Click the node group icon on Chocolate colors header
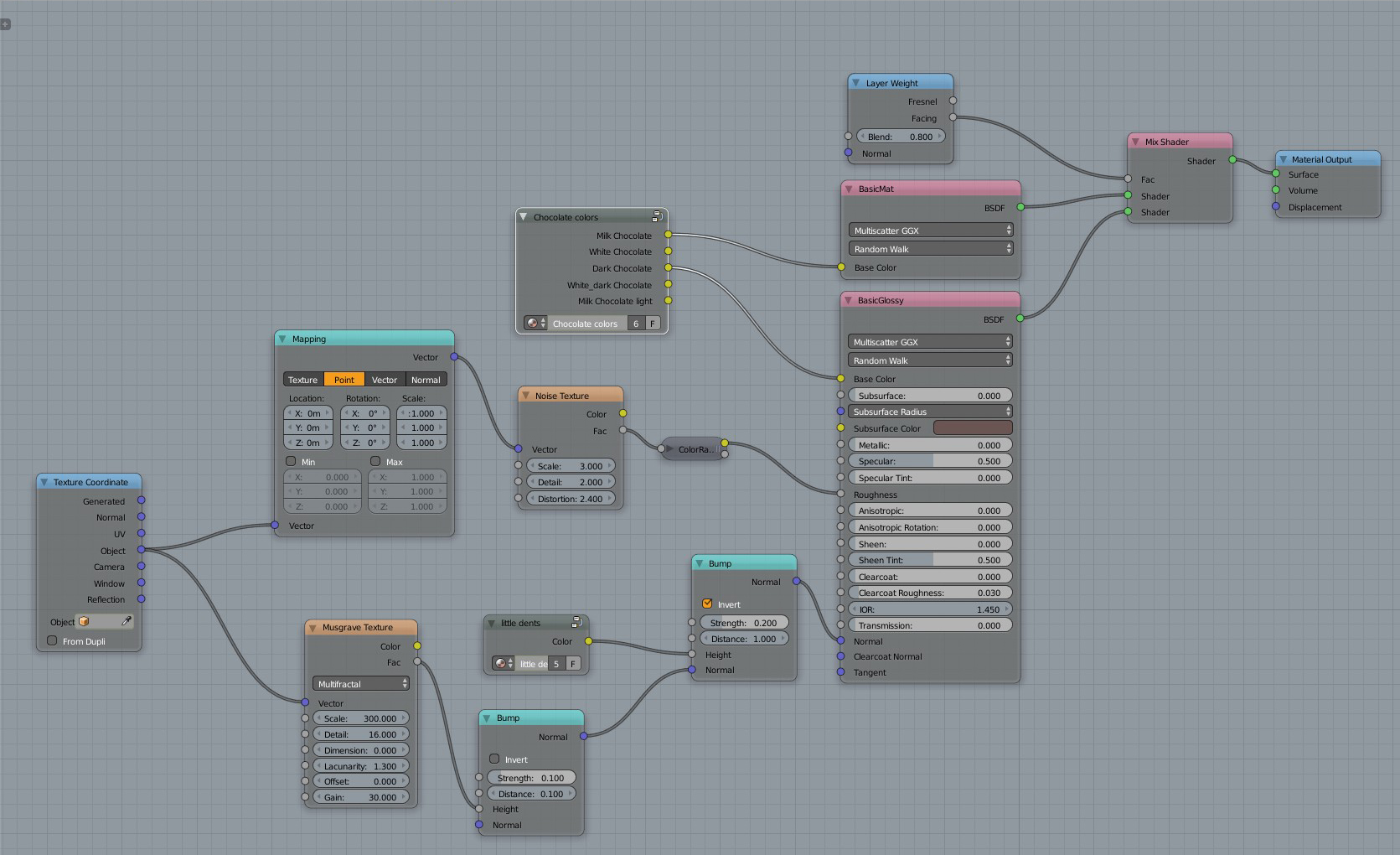 [x=658, y=216]
